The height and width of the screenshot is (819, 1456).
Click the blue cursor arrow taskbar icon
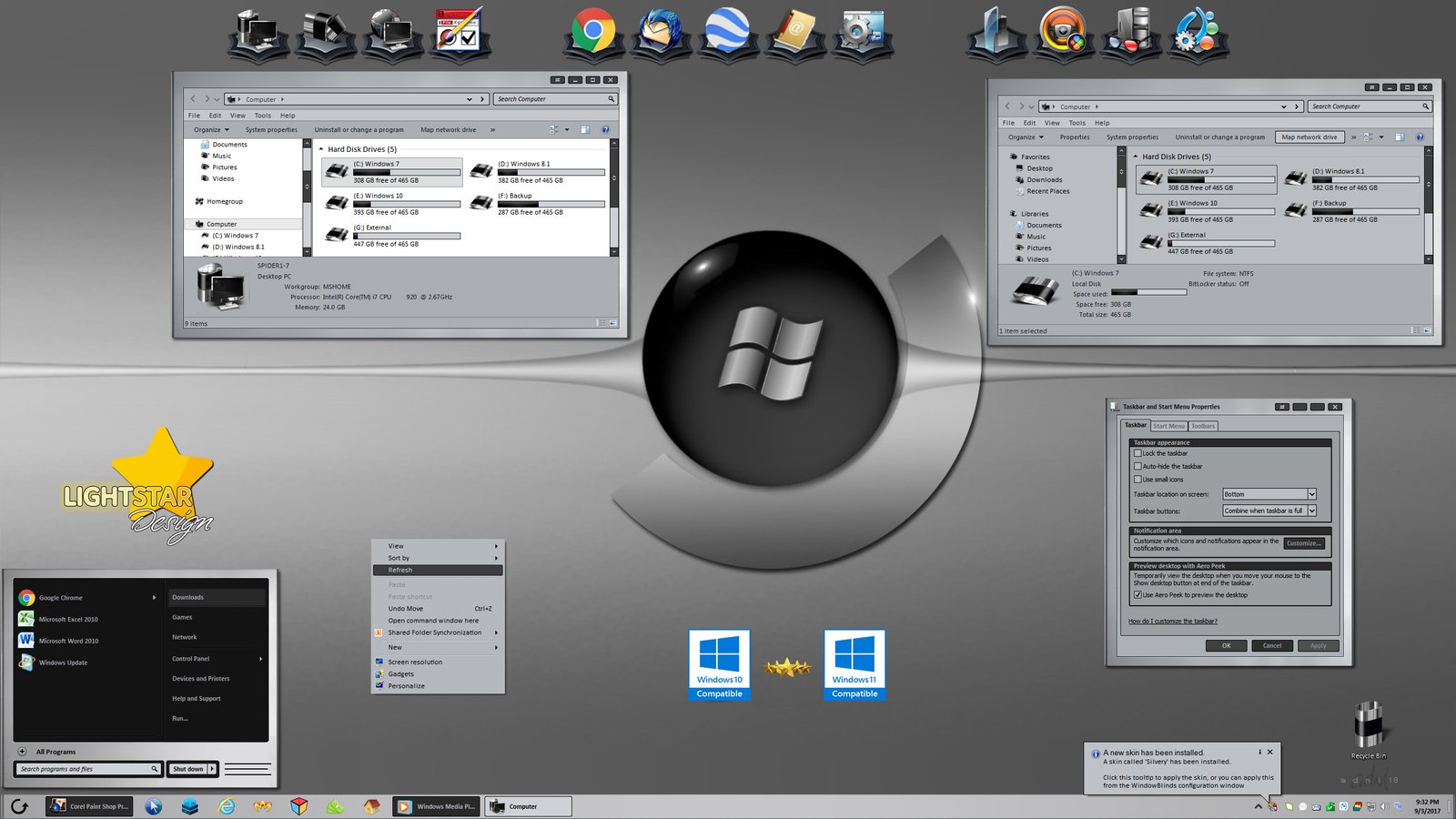pyautogui.click(x=154, y=806)
